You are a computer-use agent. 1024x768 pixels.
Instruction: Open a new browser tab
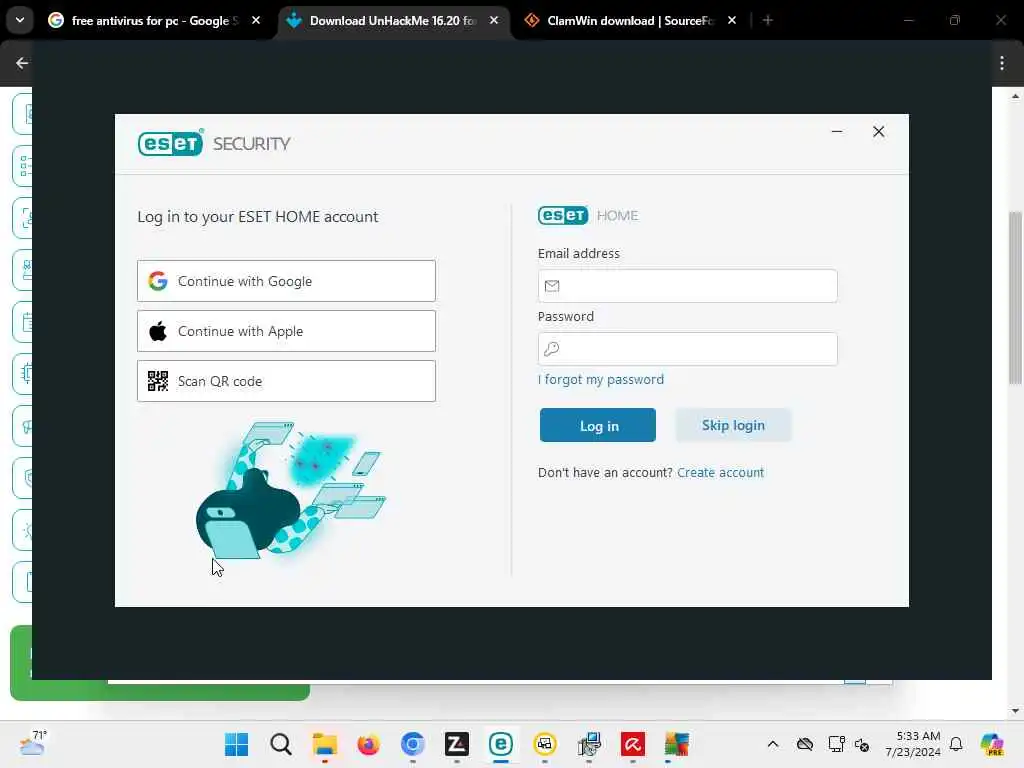click(767, 20)
